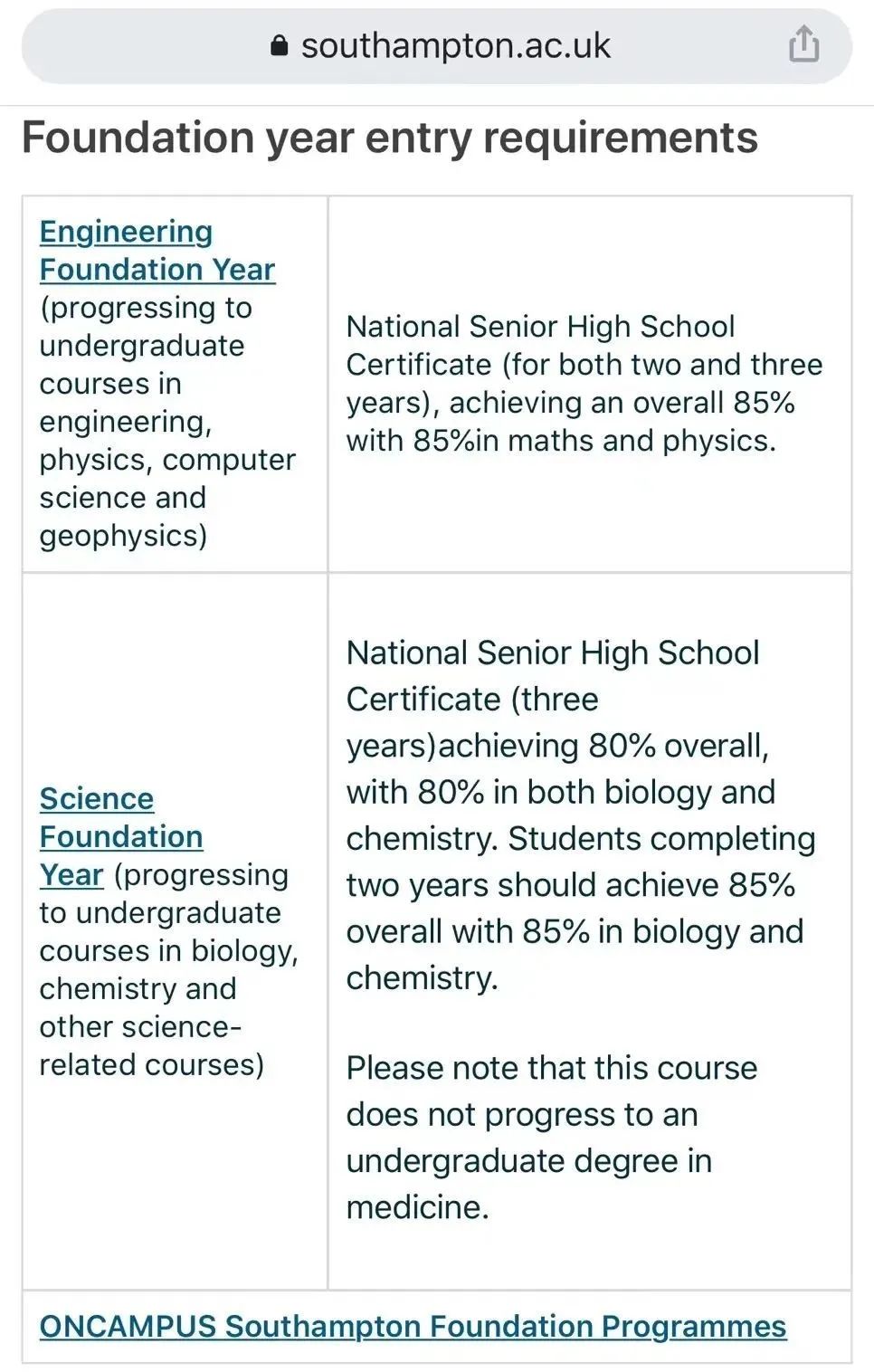Viewport: 874px width, 1372px height.
Task: Open the Science Foundation Year link
Action: coord(120,836)
